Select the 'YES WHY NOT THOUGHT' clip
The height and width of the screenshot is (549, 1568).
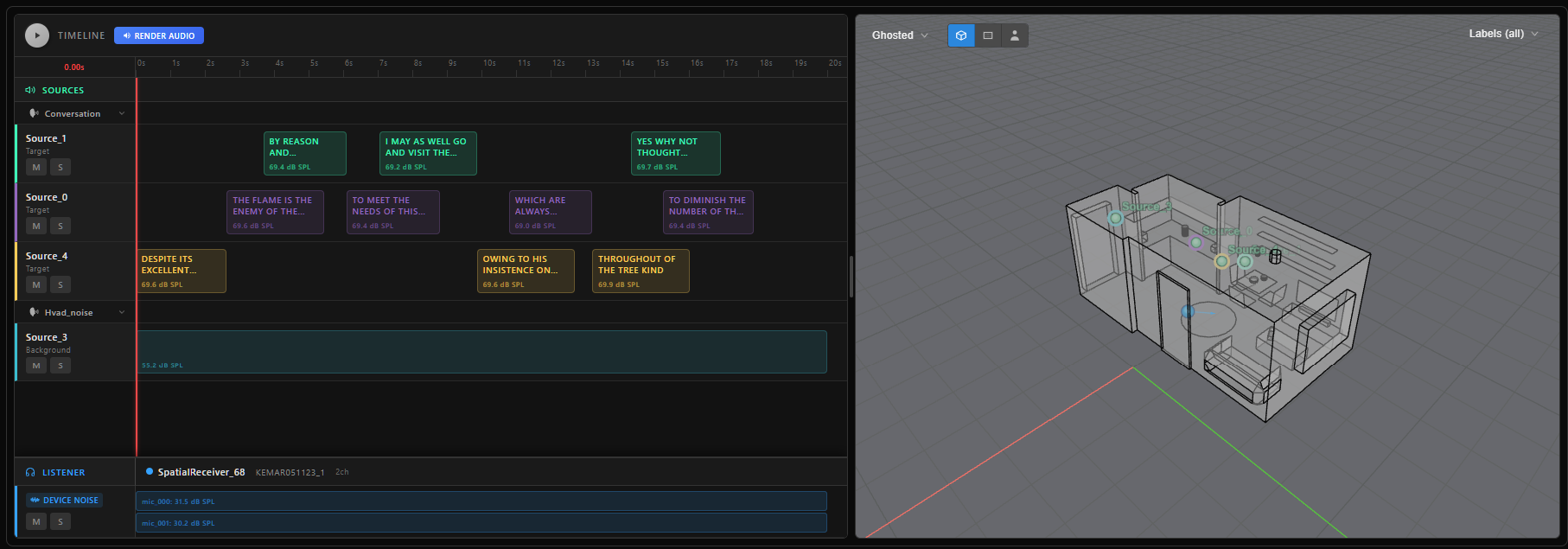[x=676, y=153]
